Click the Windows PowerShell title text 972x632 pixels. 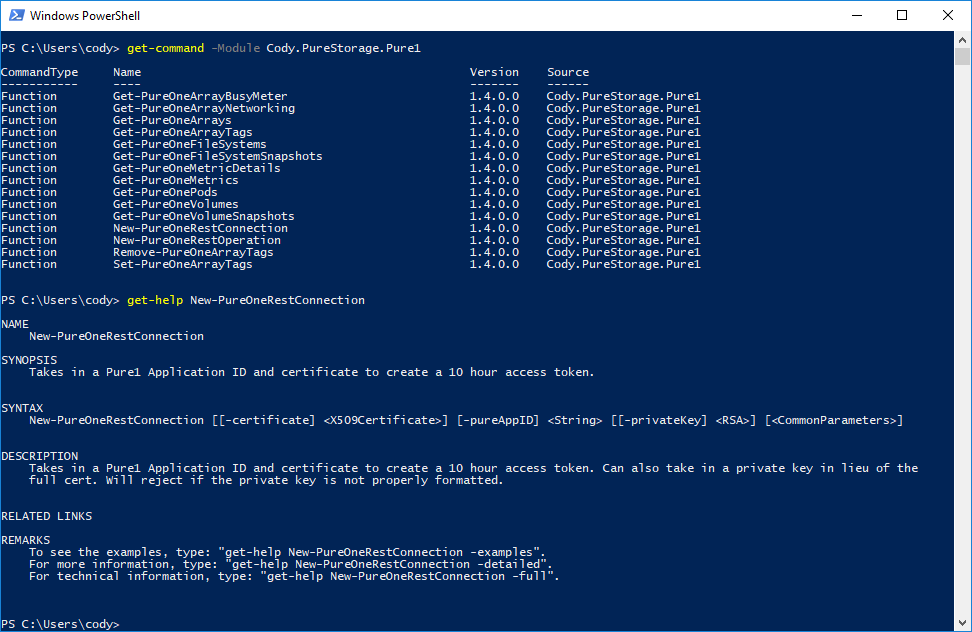point(85,15)
